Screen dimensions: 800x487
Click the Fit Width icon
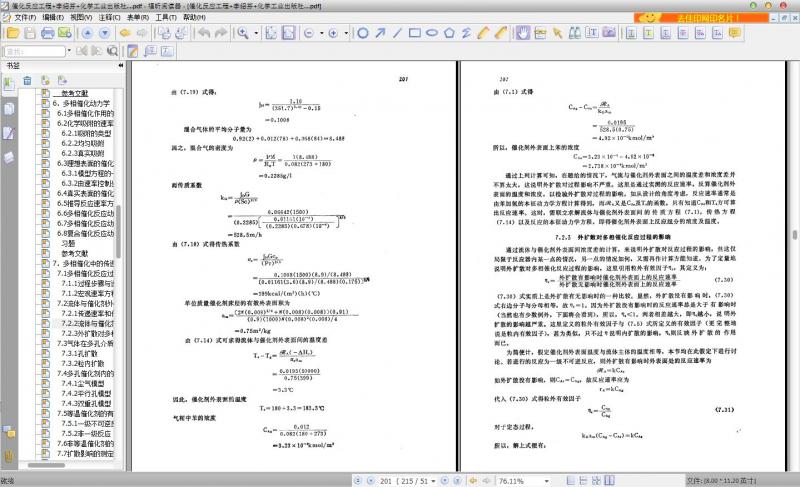(288, 33)
